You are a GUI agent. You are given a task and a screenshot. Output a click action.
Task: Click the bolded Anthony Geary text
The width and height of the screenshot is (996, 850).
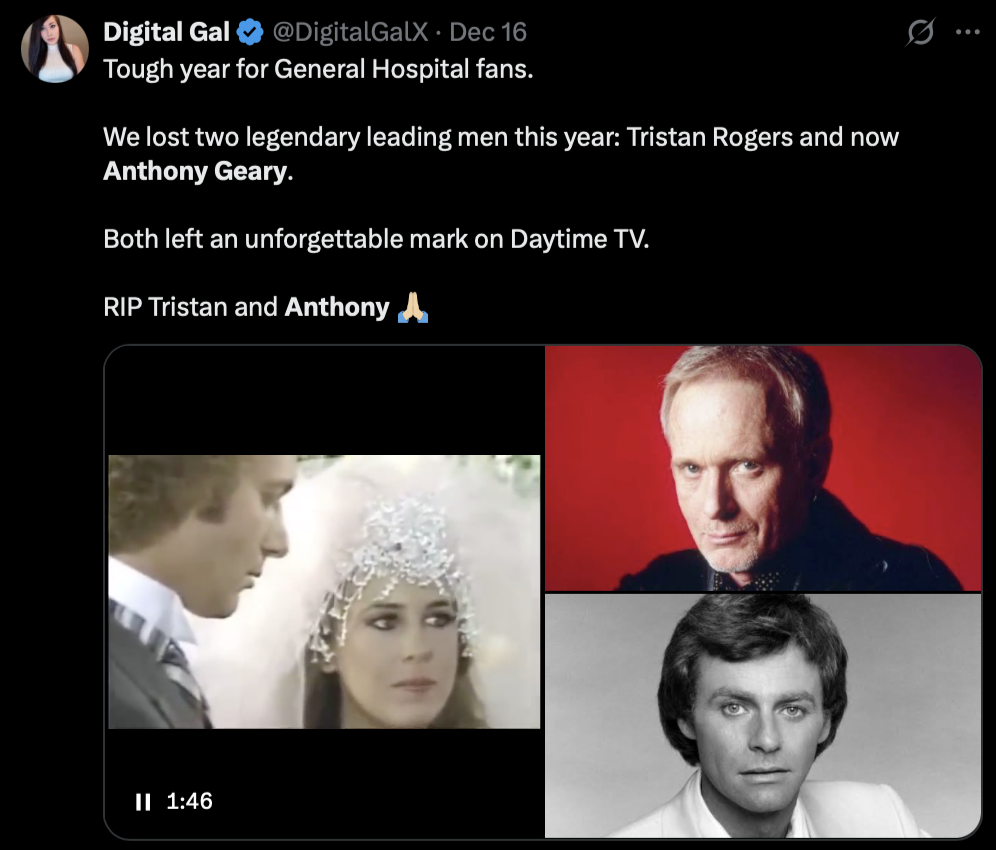(x=194, y=171)
